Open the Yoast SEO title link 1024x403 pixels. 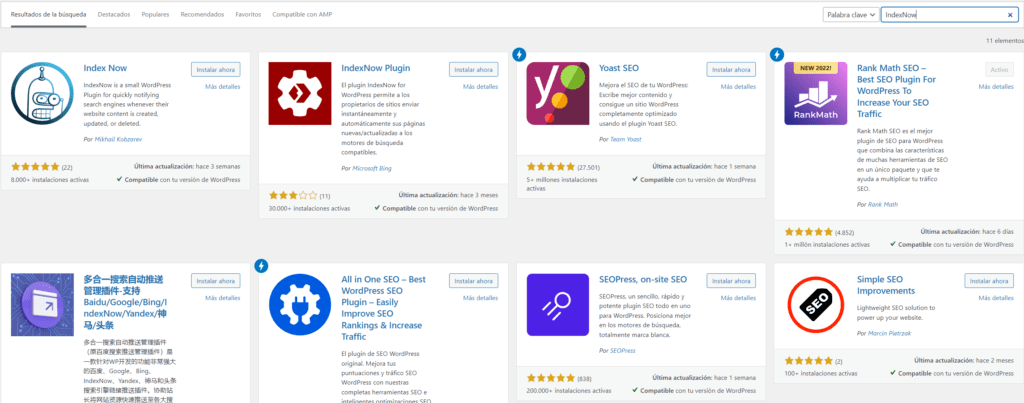[x=618, y=68]
